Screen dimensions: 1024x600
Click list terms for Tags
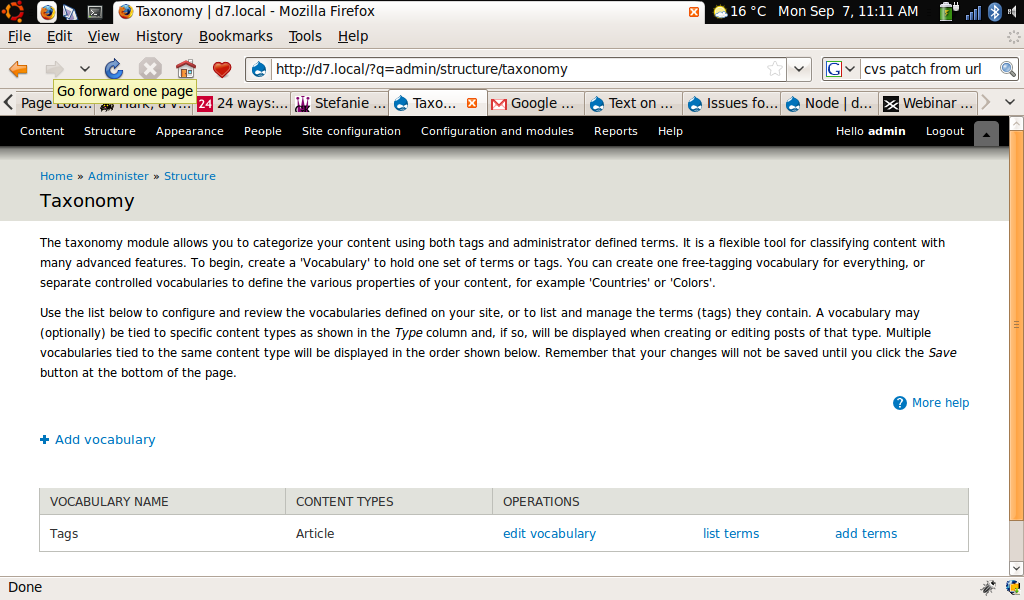pyautogui.click(x=731, y=533)
